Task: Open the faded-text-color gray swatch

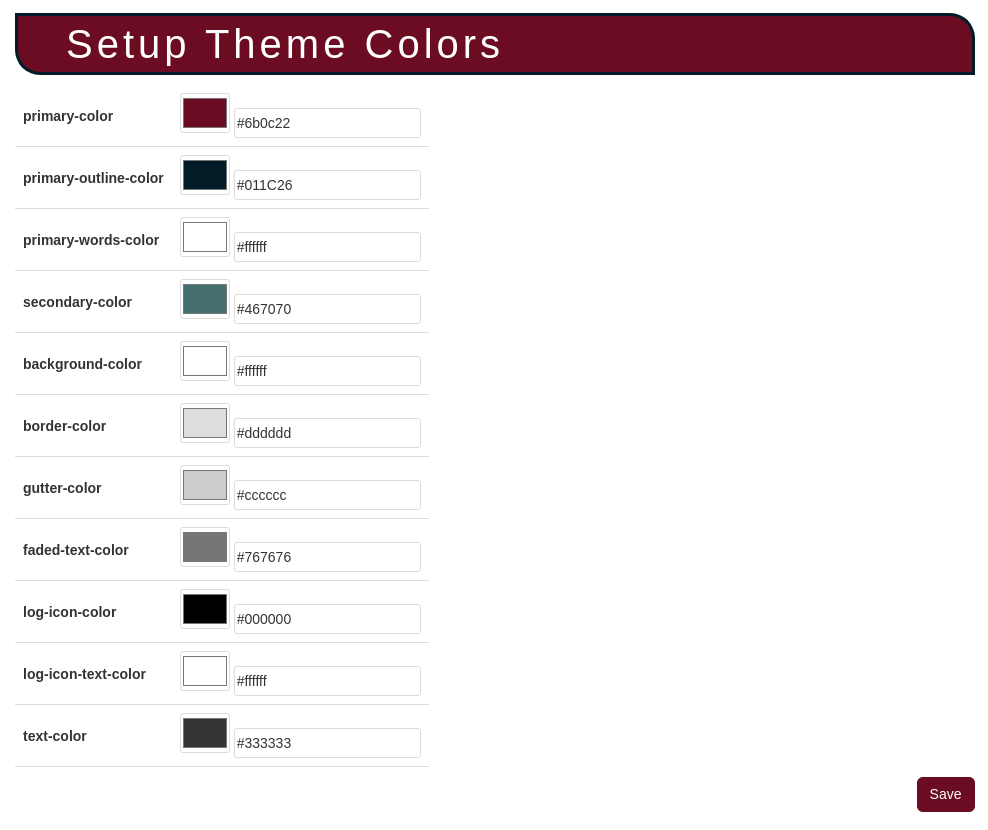Action: [x=205, y=547]
